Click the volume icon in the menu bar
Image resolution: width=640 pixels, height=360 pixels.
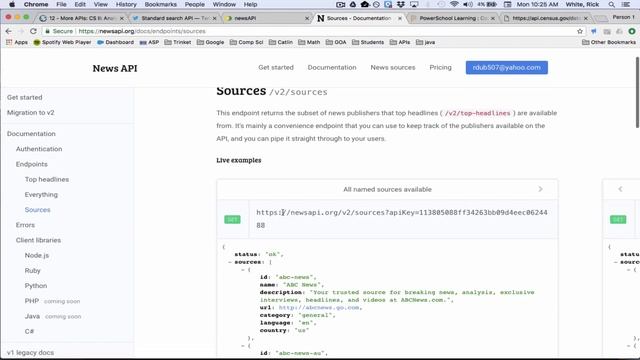[468, 4]
